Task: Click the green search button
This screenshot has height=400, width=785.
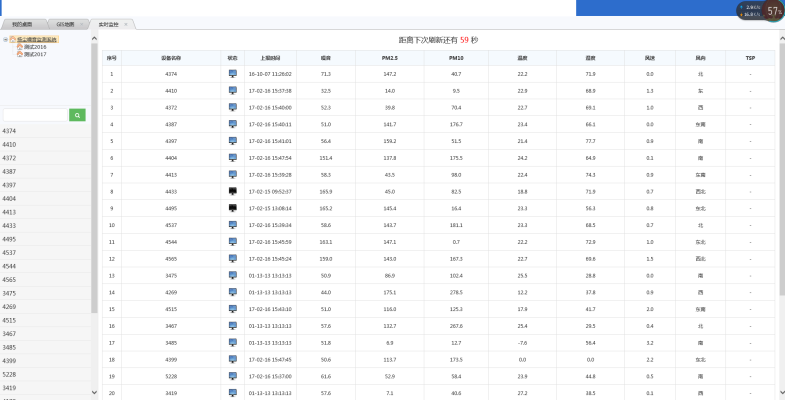Action: tap(77, 115)
